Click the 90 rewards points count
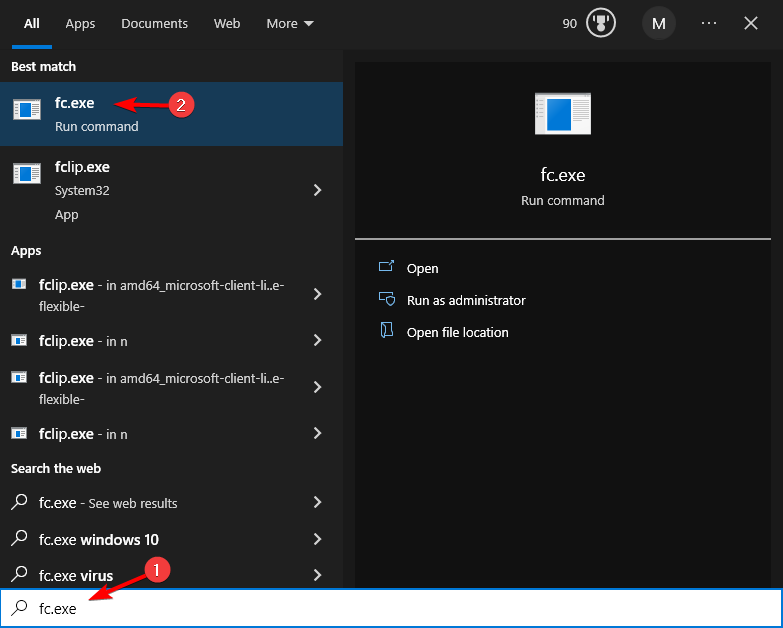 click(x=569, y=23)
